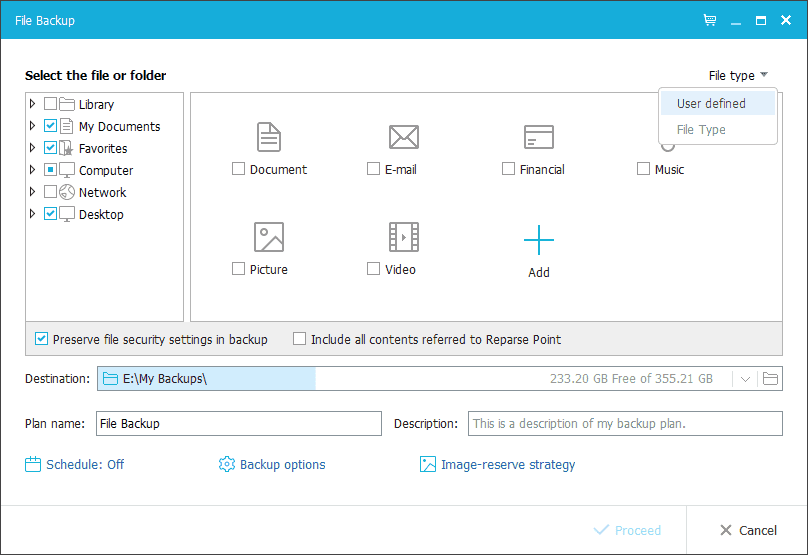808x555 pixels.
Task: Select File Type from dropdown menu
Action: click(x=718, y=129)
